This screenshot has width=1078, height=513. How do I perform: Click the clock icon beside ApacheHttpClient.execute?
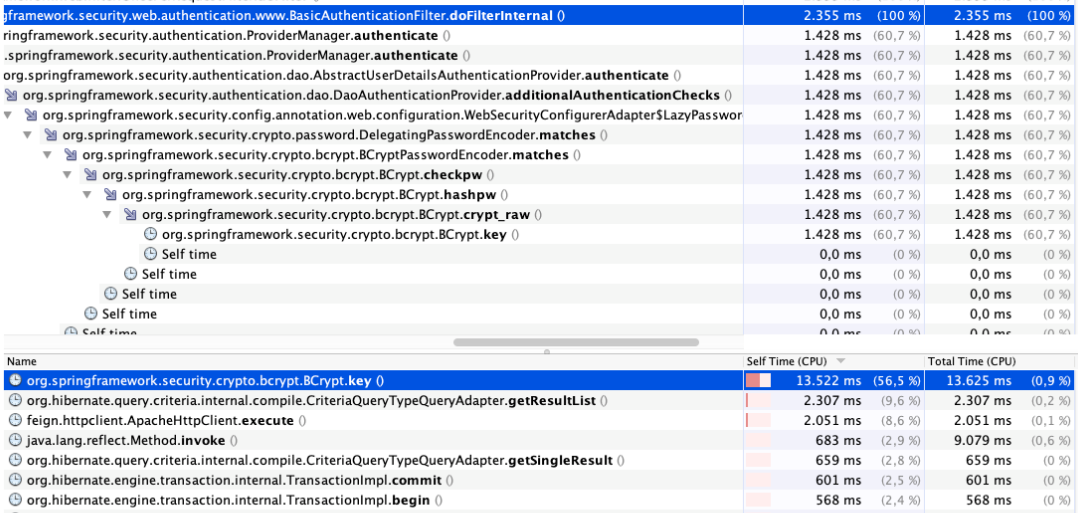click(16, 420)
